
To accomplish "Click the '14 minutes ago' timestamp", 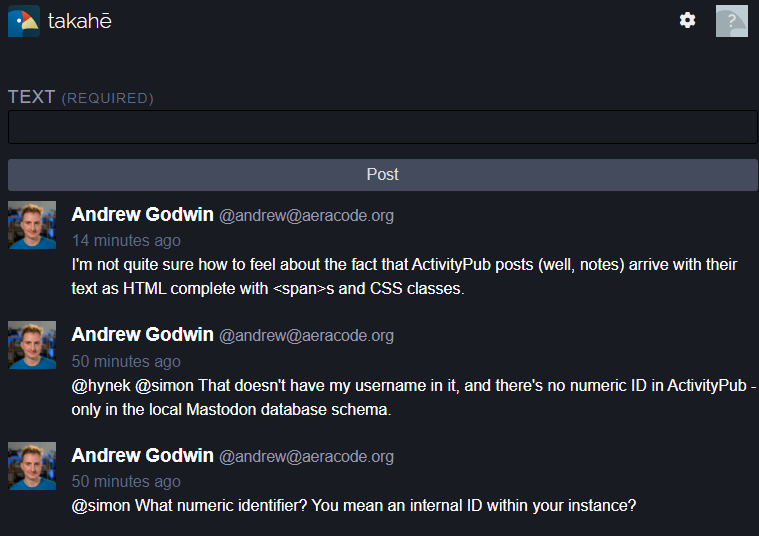I will (x=126, y=240).
